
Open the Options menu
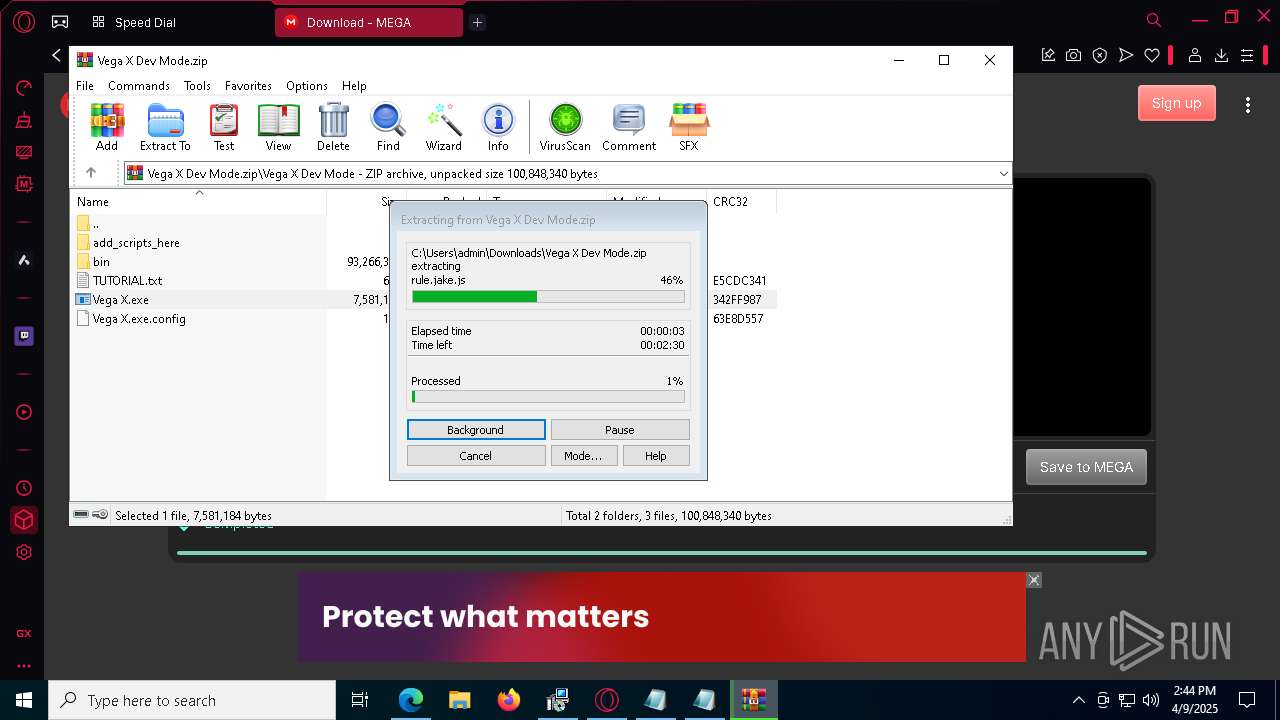(x=307, y=86)
